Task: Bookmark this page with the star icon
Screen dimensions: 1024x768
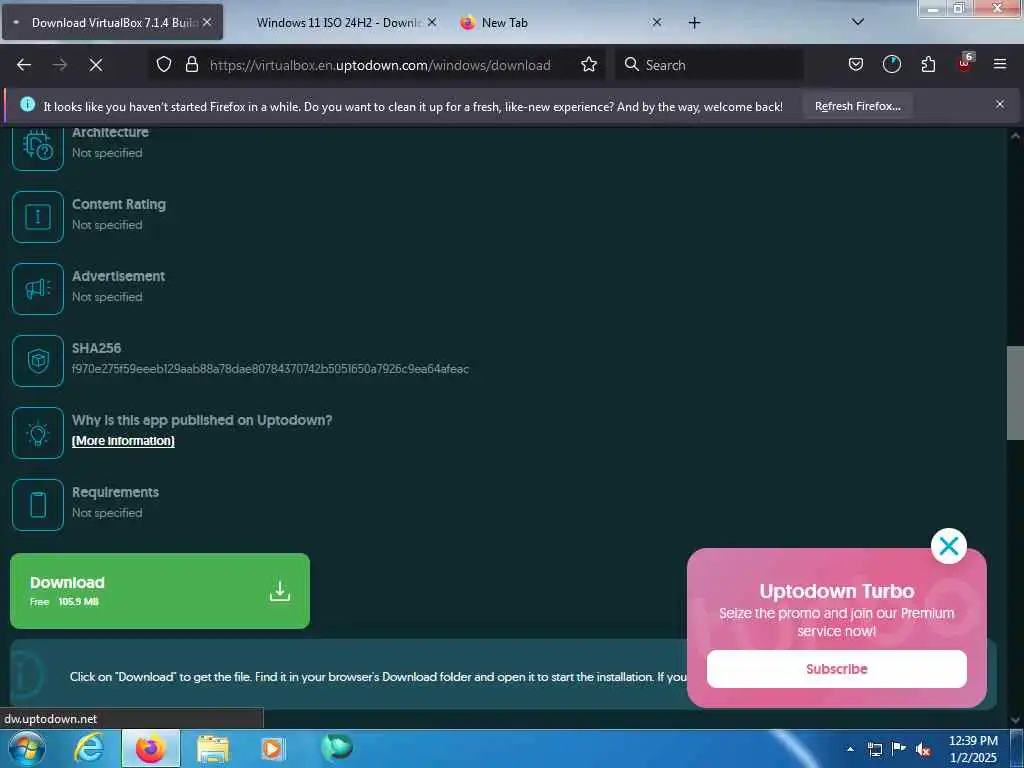Action: pyautogui.click(x=589, y=65)
